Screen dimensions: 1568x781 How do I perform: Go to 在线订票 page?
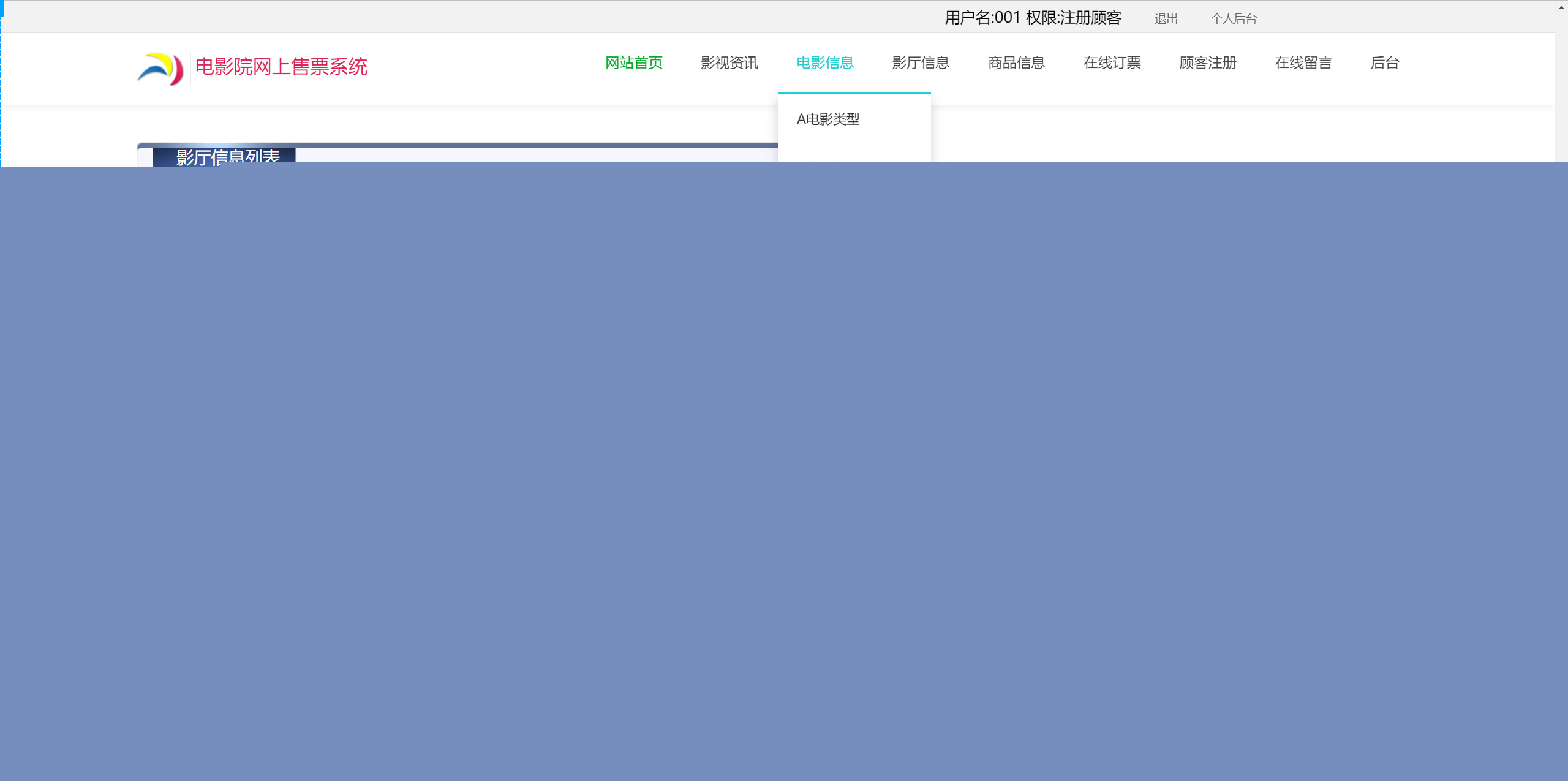1112,62
